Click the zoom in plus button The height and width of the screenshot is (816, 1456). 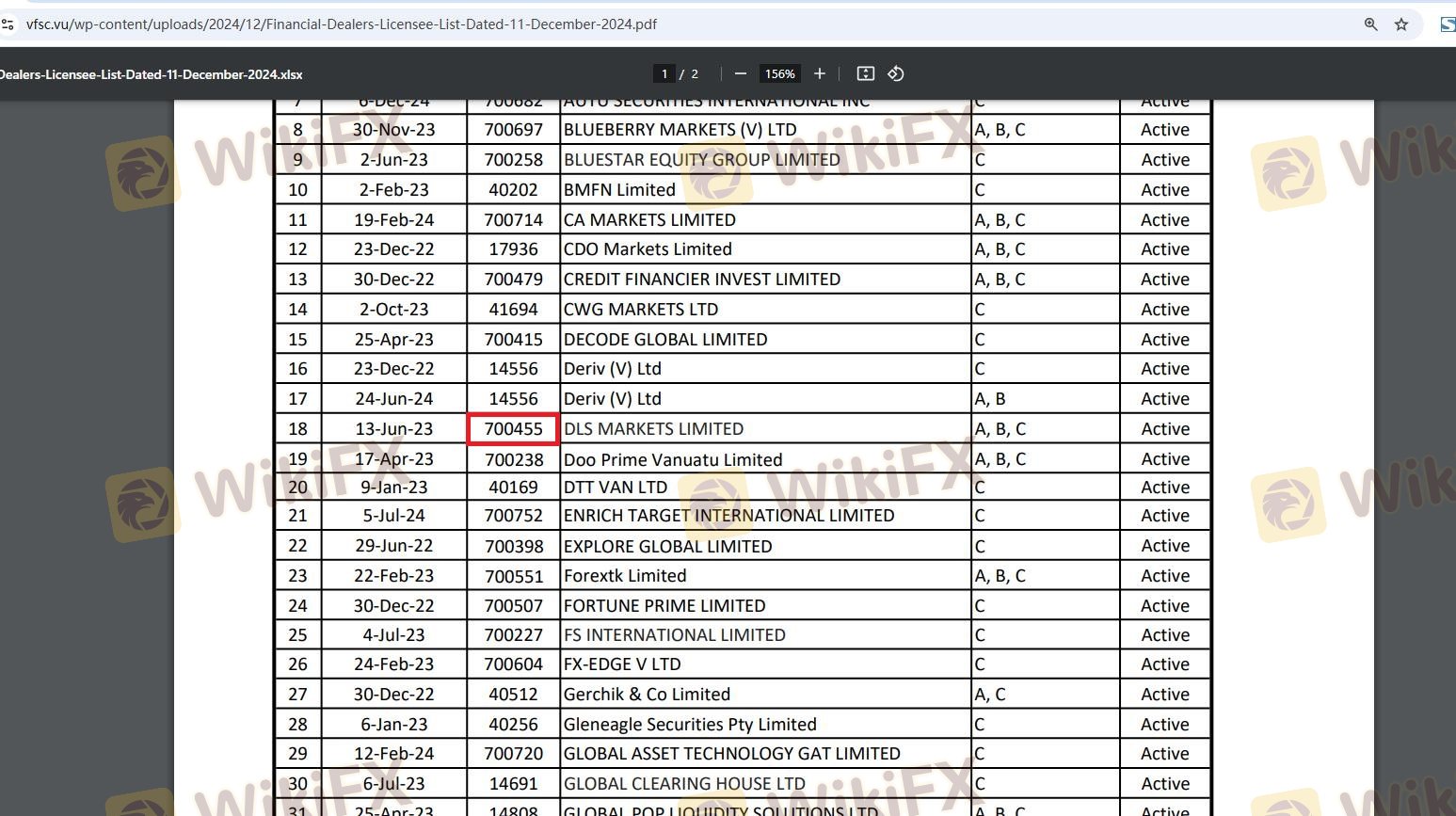(x=820, y=73)
